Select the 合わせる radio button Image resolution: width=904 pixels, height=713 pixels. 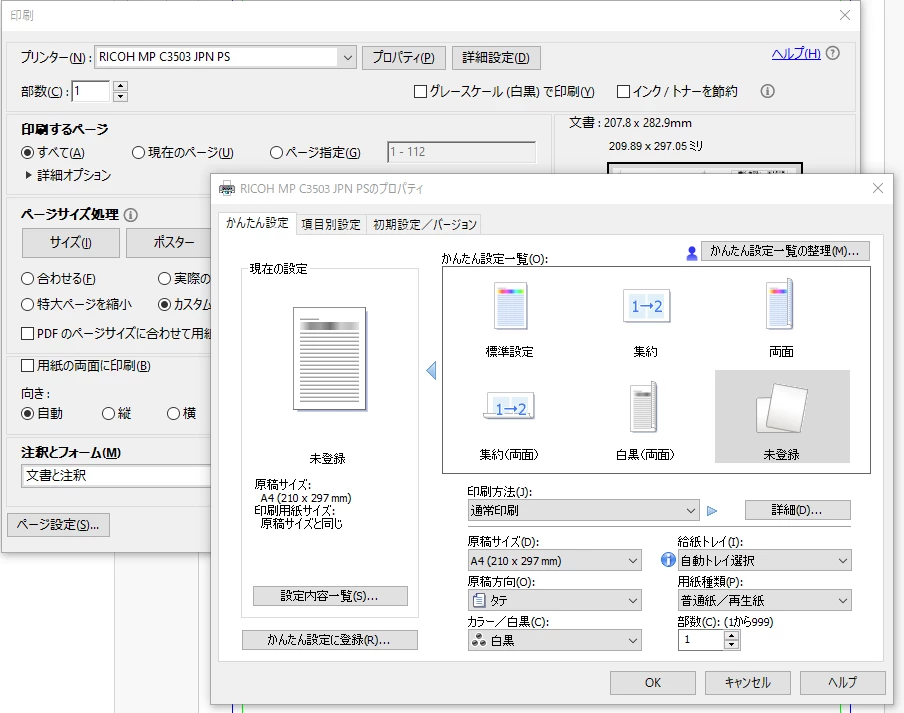(x=27, y=279)
